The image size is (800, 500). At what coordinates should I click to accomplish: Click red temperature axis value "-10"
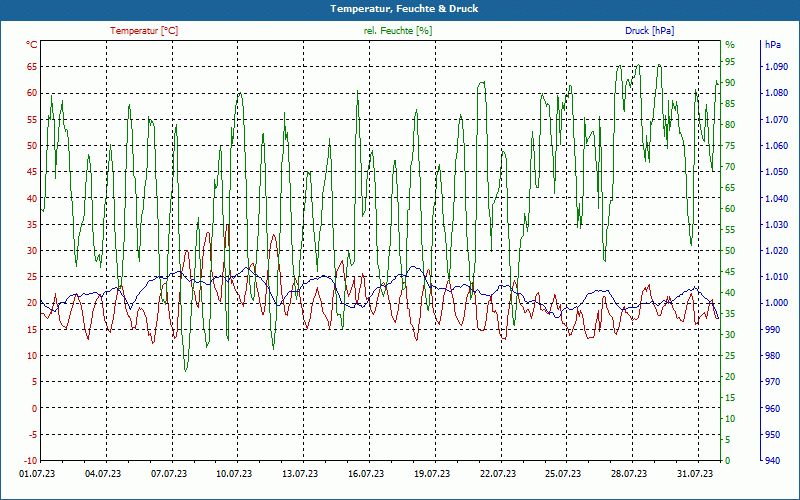(x=31, y=461)
